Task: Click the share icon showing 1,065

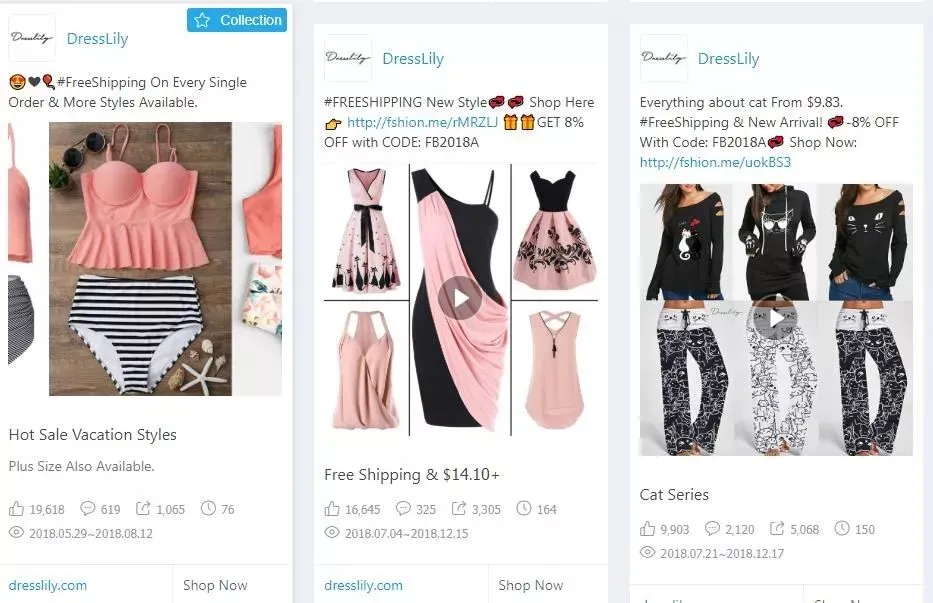Action: tap(143, 508)
